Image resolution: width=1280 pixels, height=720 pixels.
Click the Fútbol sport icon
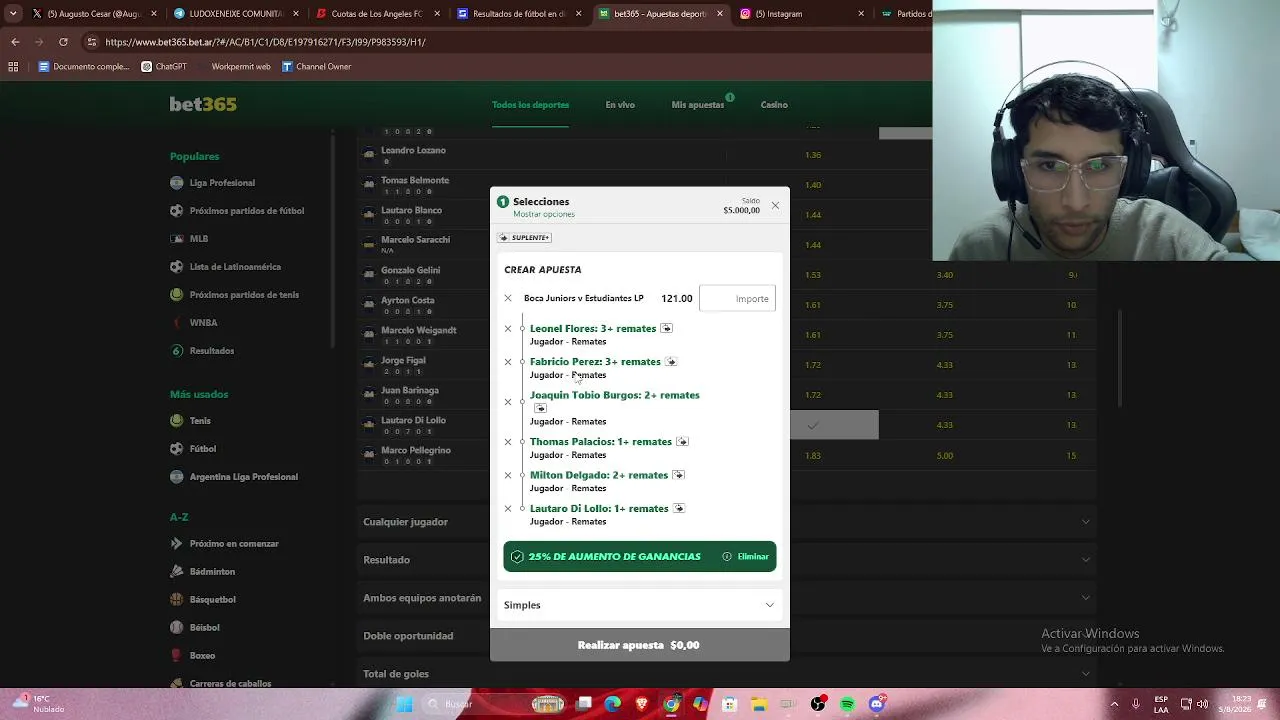177,449
